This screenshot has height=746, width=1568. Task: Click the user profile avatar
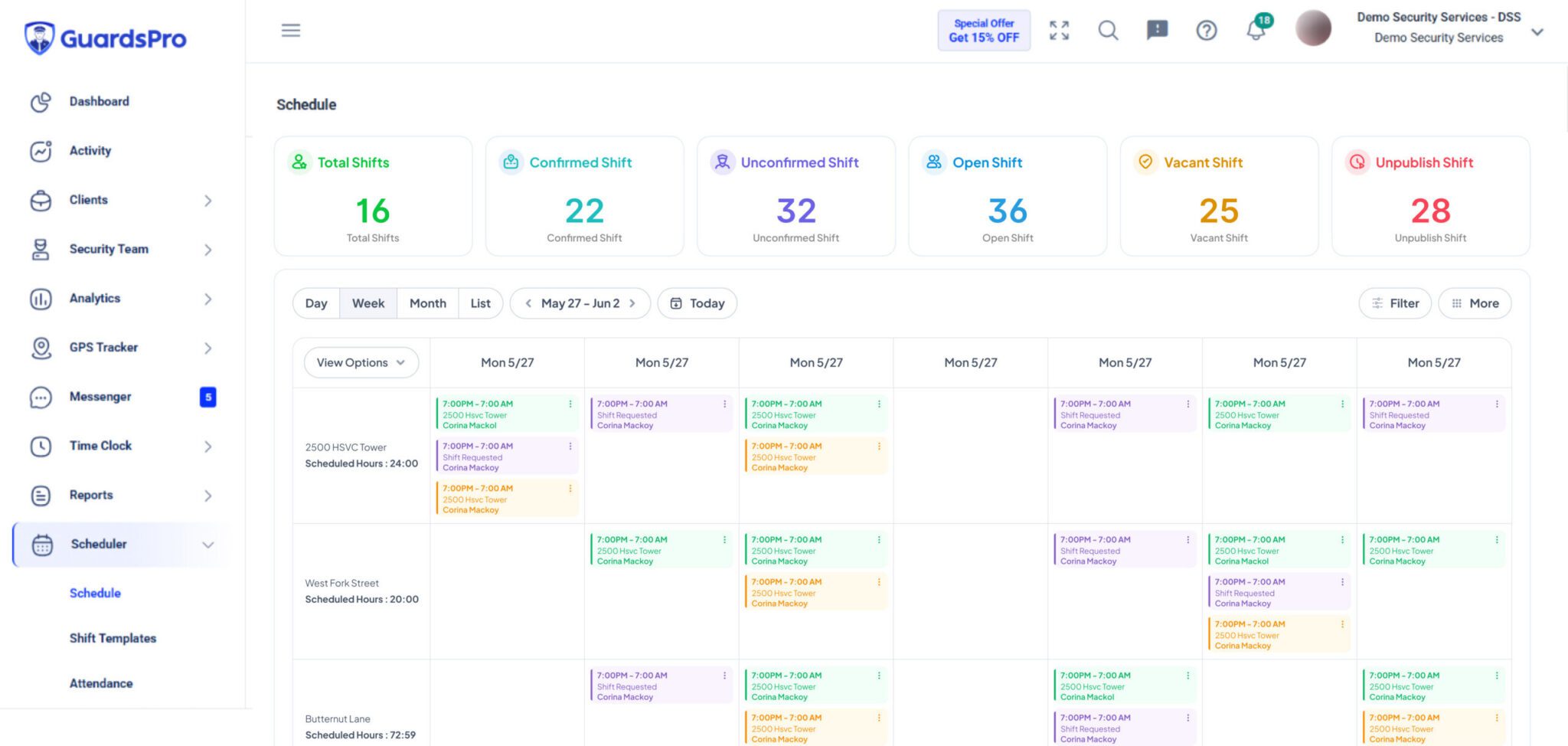point(1313,28)
